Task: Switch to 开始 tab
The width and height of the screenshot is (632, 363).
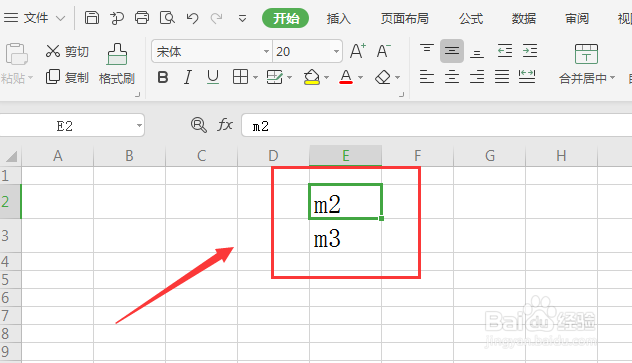Action: click(286, 19)
